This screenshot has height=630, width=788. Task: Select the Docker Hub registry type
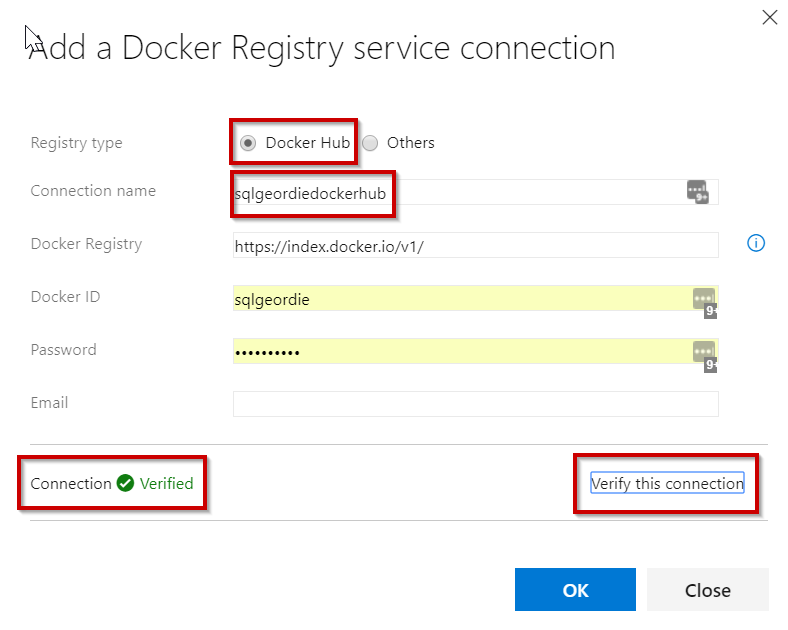248,143
